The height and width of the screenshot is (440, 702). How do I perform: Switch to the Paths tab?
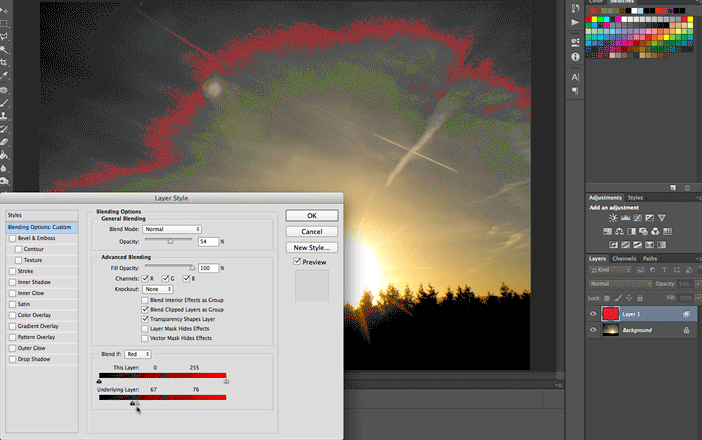click(650, 259)
